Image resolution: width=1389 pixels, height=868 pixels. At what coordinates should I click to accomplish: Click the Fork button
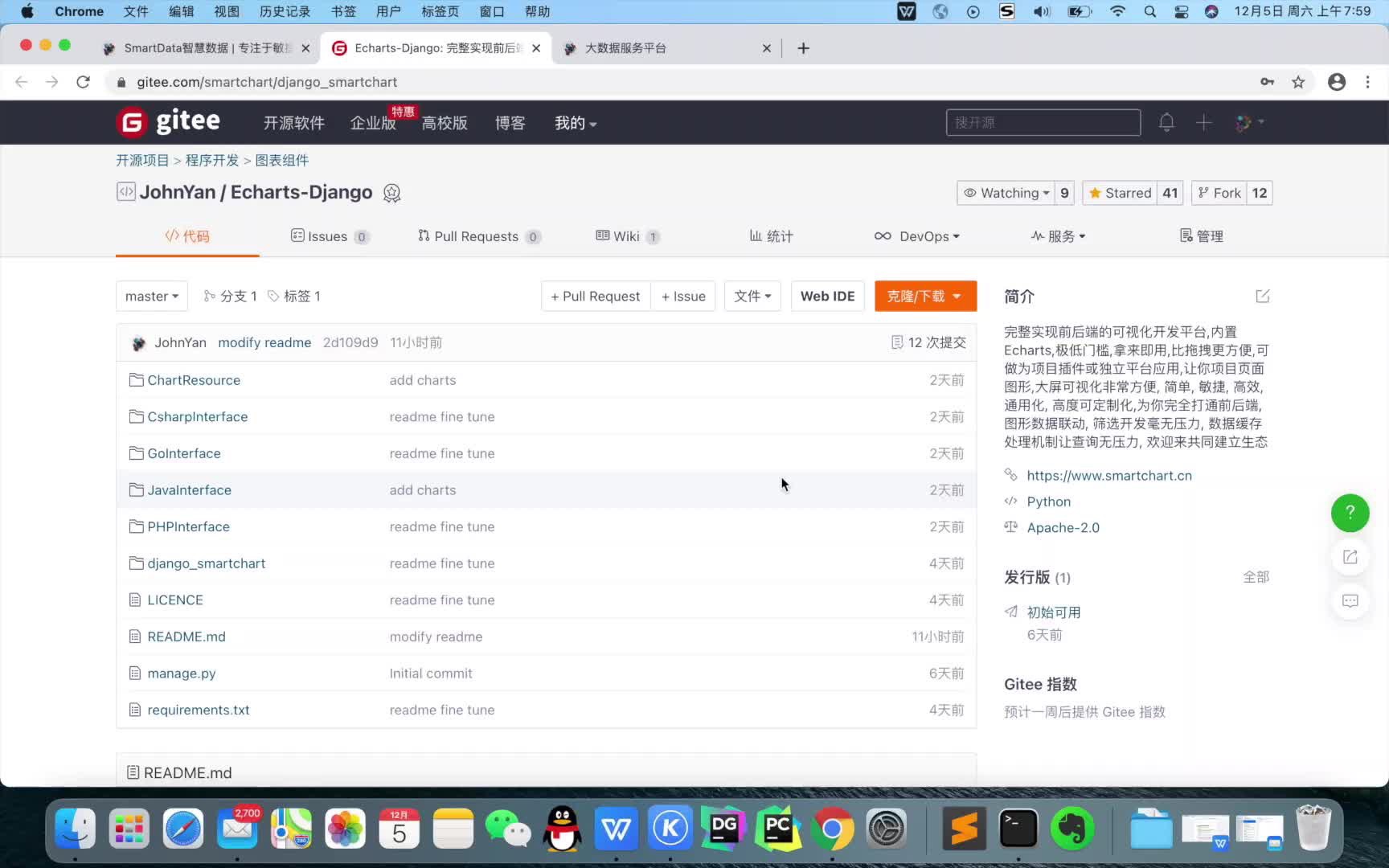click(1219, 193)
